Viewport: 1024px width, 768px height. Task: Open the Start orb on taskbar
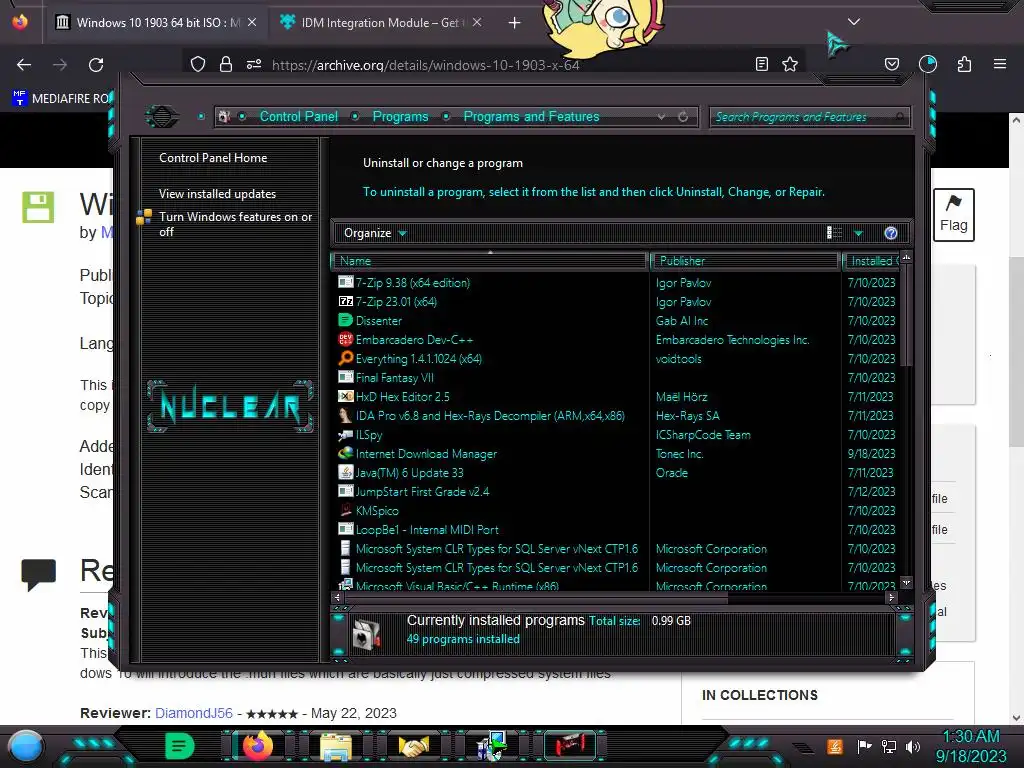(26, 747)
